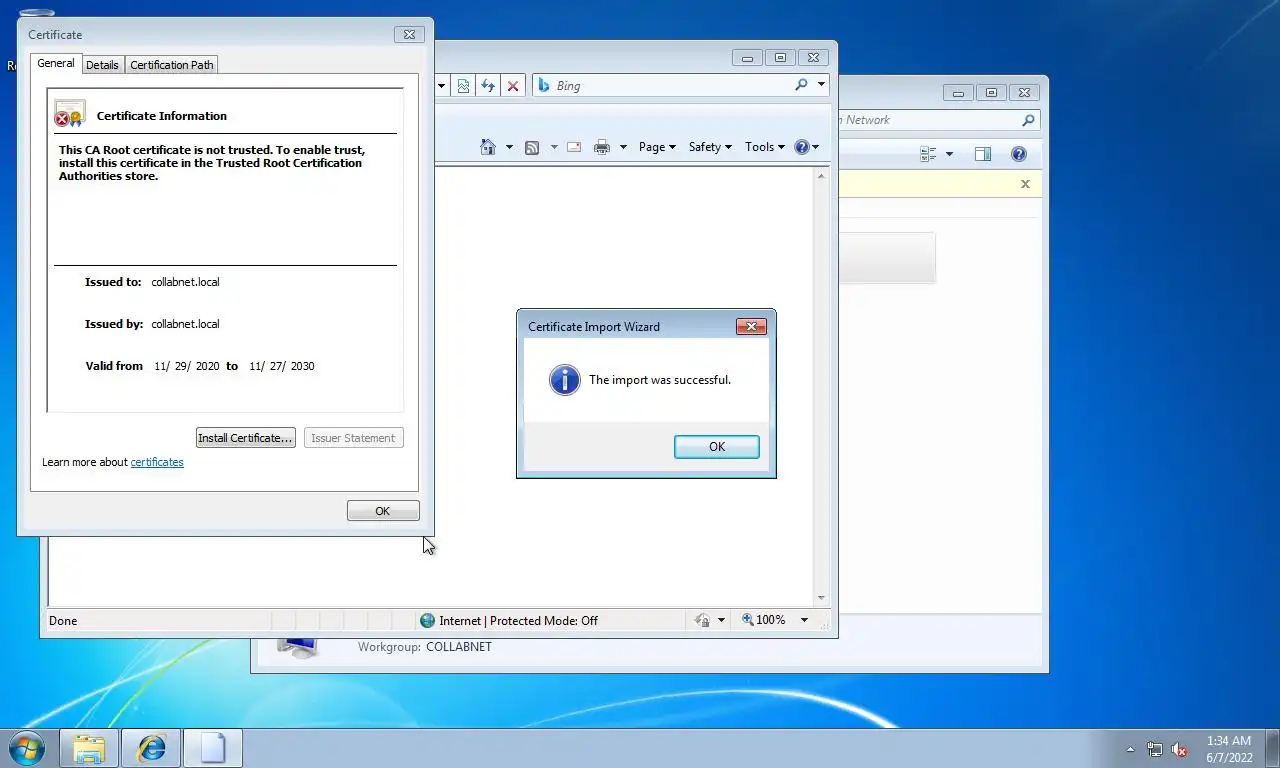Click the computer icon in Explorer details pane
This screenshot has height=768, width=1280.
point(297,648)
